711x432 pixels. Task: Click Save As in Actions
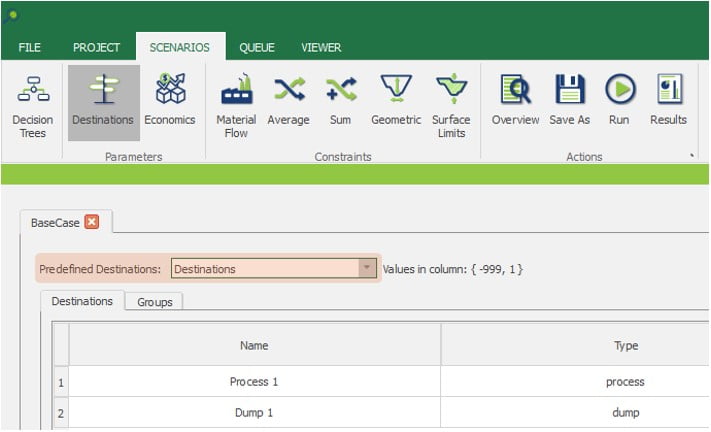[570, 102]
